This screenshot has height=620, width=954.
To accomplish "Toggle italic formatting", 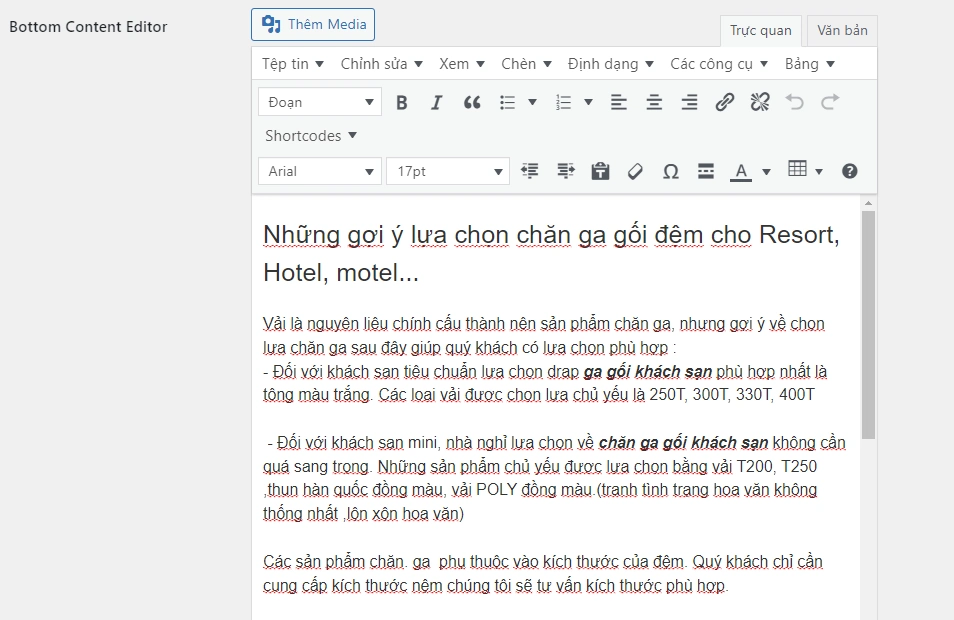I will click(436, 102).
